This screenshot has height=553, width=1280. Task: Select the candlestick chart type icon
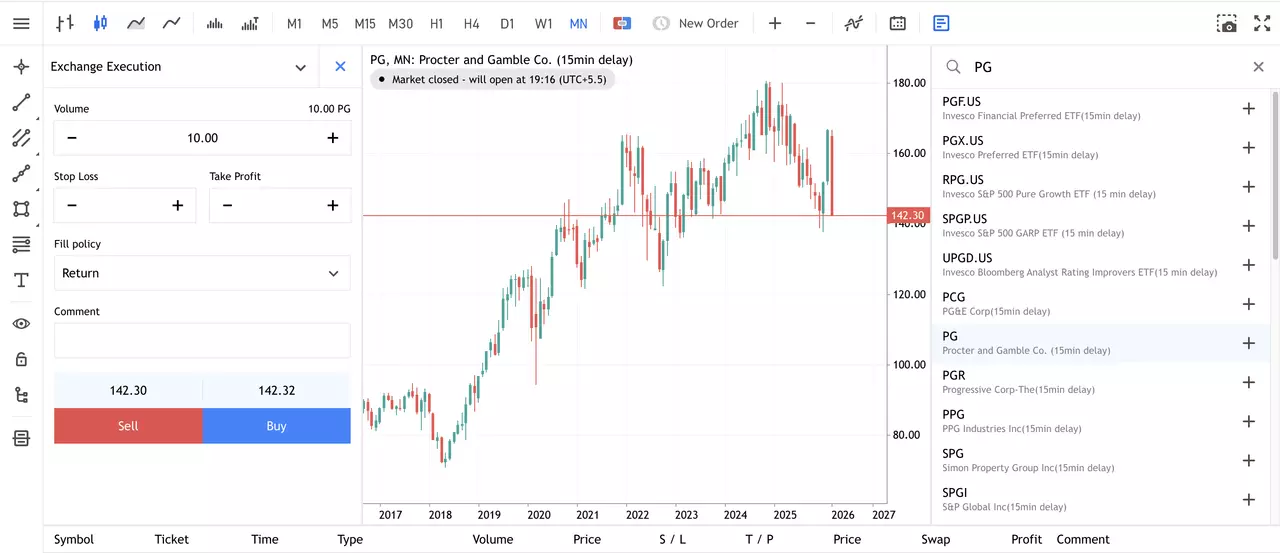pyautogui.click(x=100, y=23)
